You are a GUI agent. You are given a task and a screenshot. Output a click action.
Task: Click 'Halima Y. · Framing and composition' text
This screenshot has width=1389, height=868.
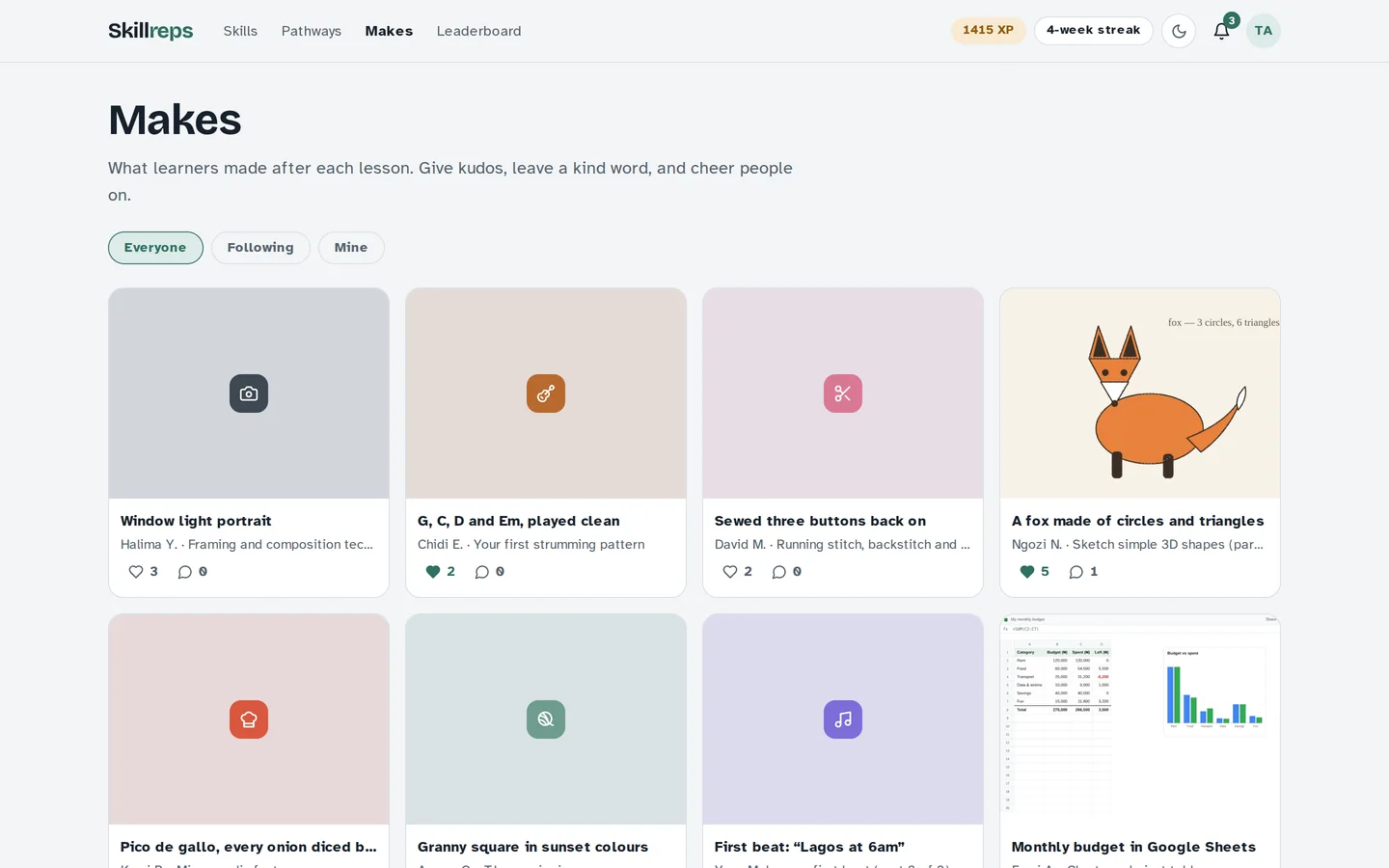247,545
